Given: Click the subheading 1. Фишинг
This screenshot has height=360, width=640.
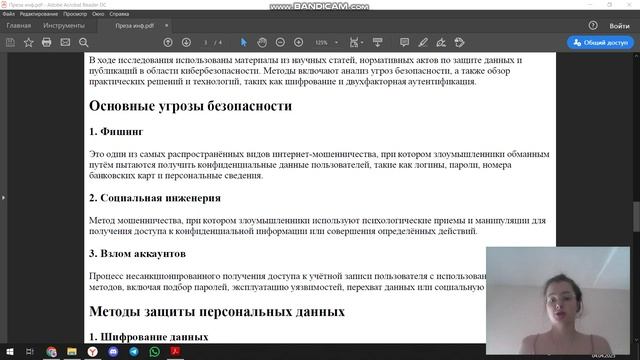Looking at the screenshot, I should pos(116,131).
